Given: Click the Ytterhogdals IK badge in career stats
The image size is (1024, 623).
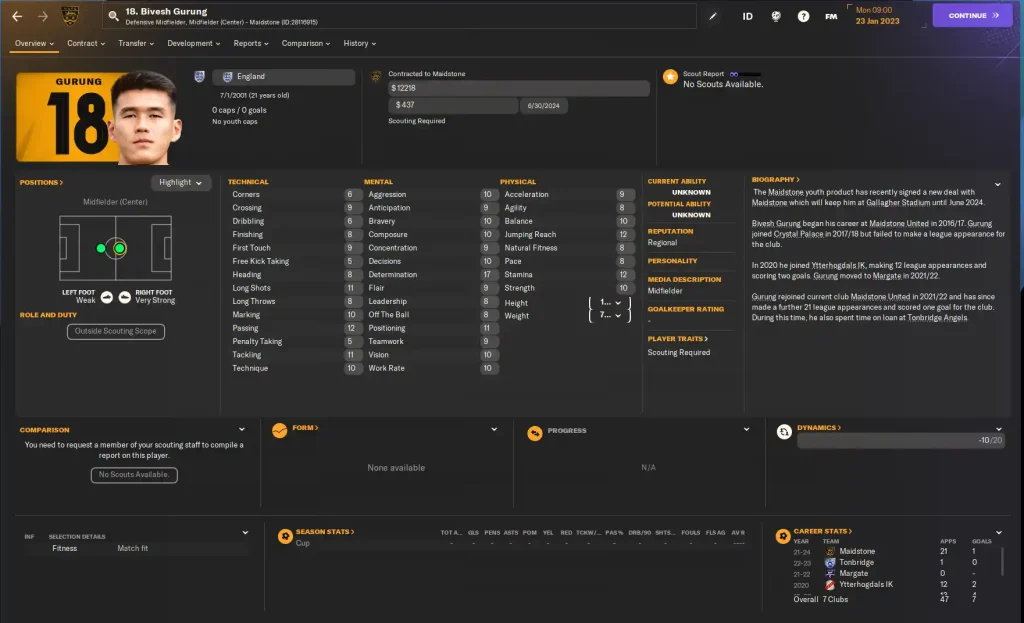Looking at the screenshot, I should tap(830, 584).
